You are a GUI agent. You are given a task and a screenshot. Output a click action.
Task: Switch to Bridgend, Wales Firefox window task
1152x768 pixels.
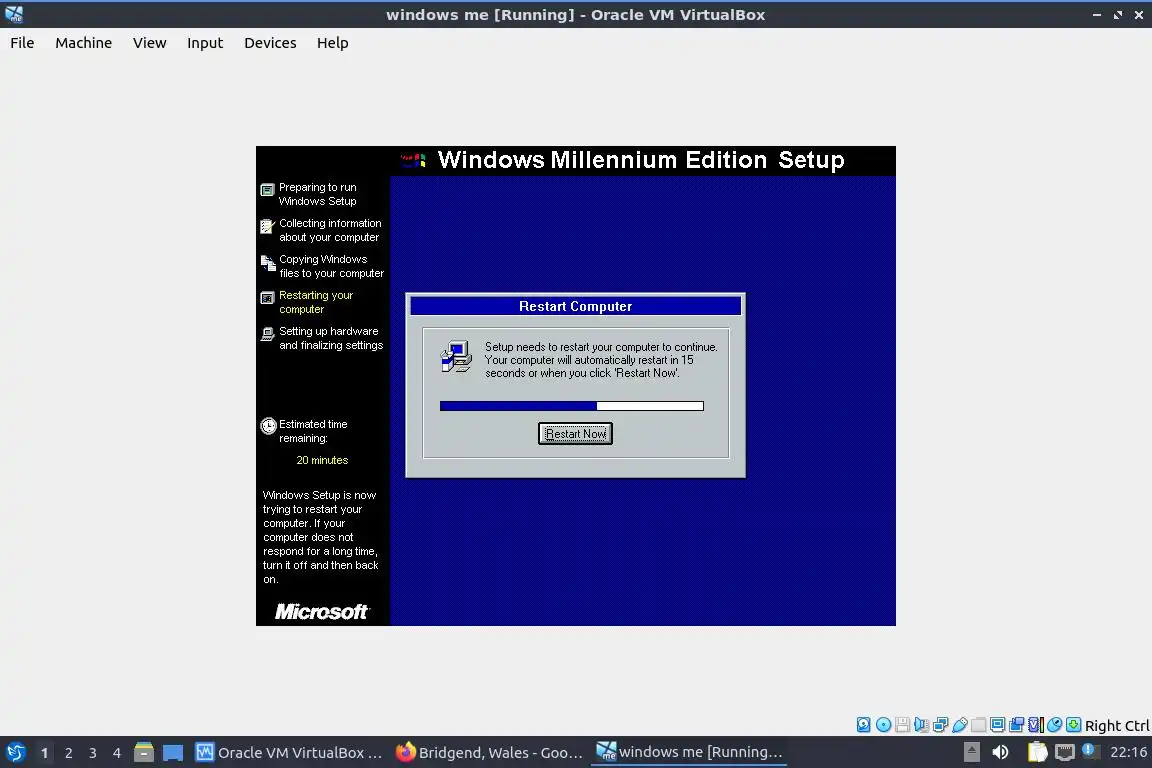click(x=489, y=753)
